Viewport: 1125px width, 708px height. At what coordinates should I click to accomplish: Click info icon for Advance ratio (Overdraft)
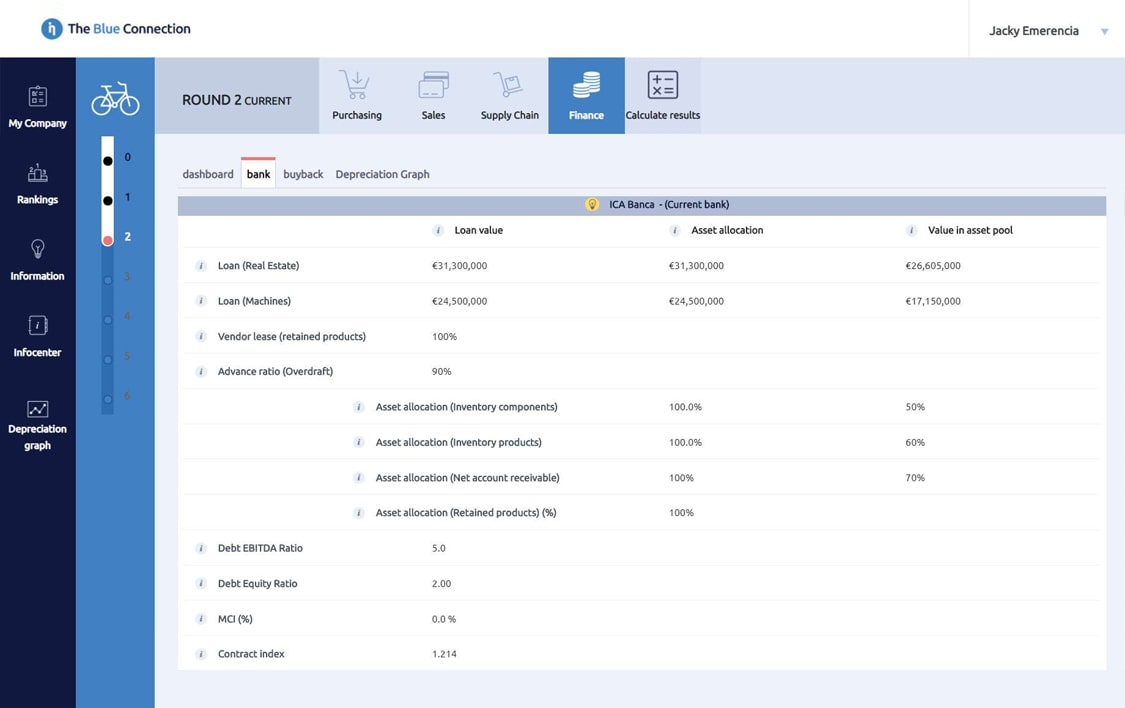click(201, 372)
